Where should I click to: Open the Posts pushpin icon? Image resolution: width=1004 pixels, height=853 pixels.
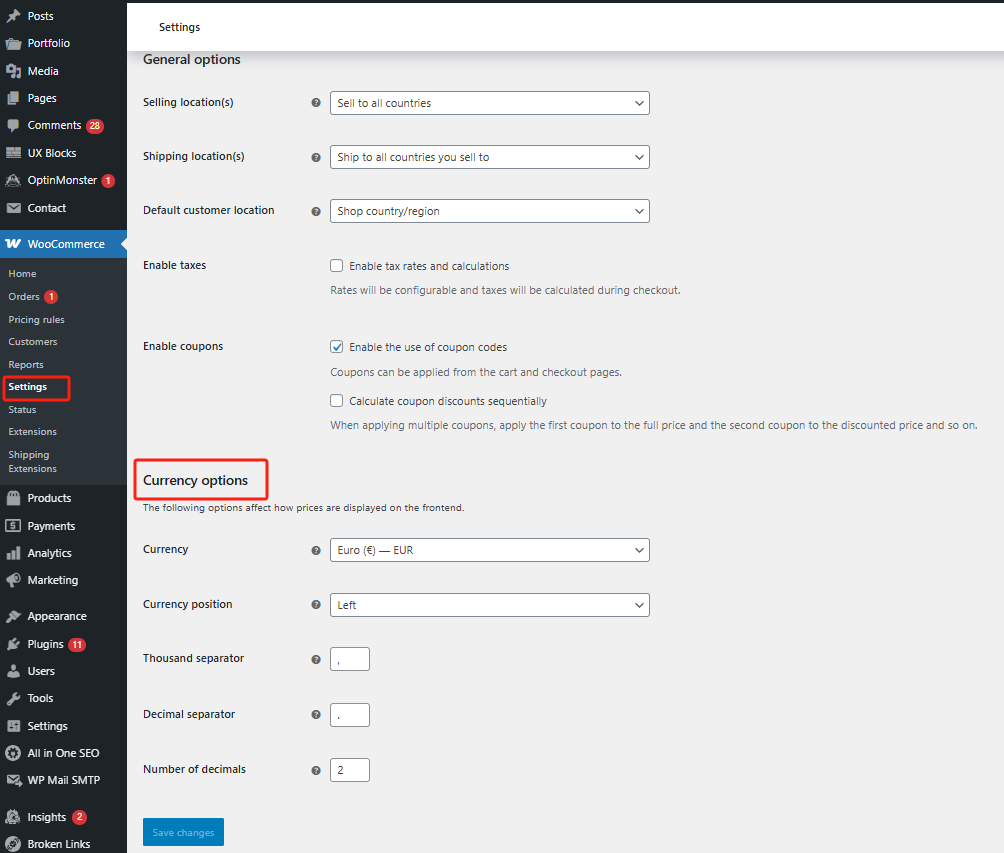pos(13,15)
